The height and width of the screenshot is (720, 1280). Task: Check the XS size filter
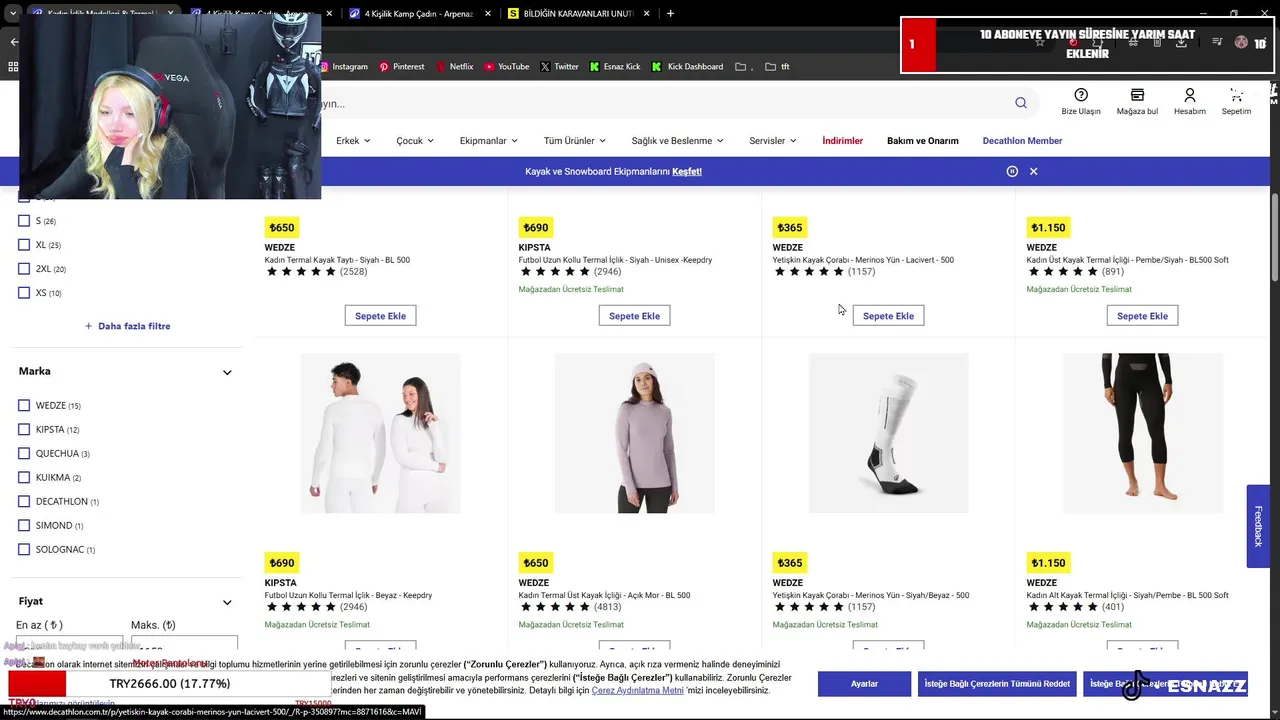click(x=24, y=293)
